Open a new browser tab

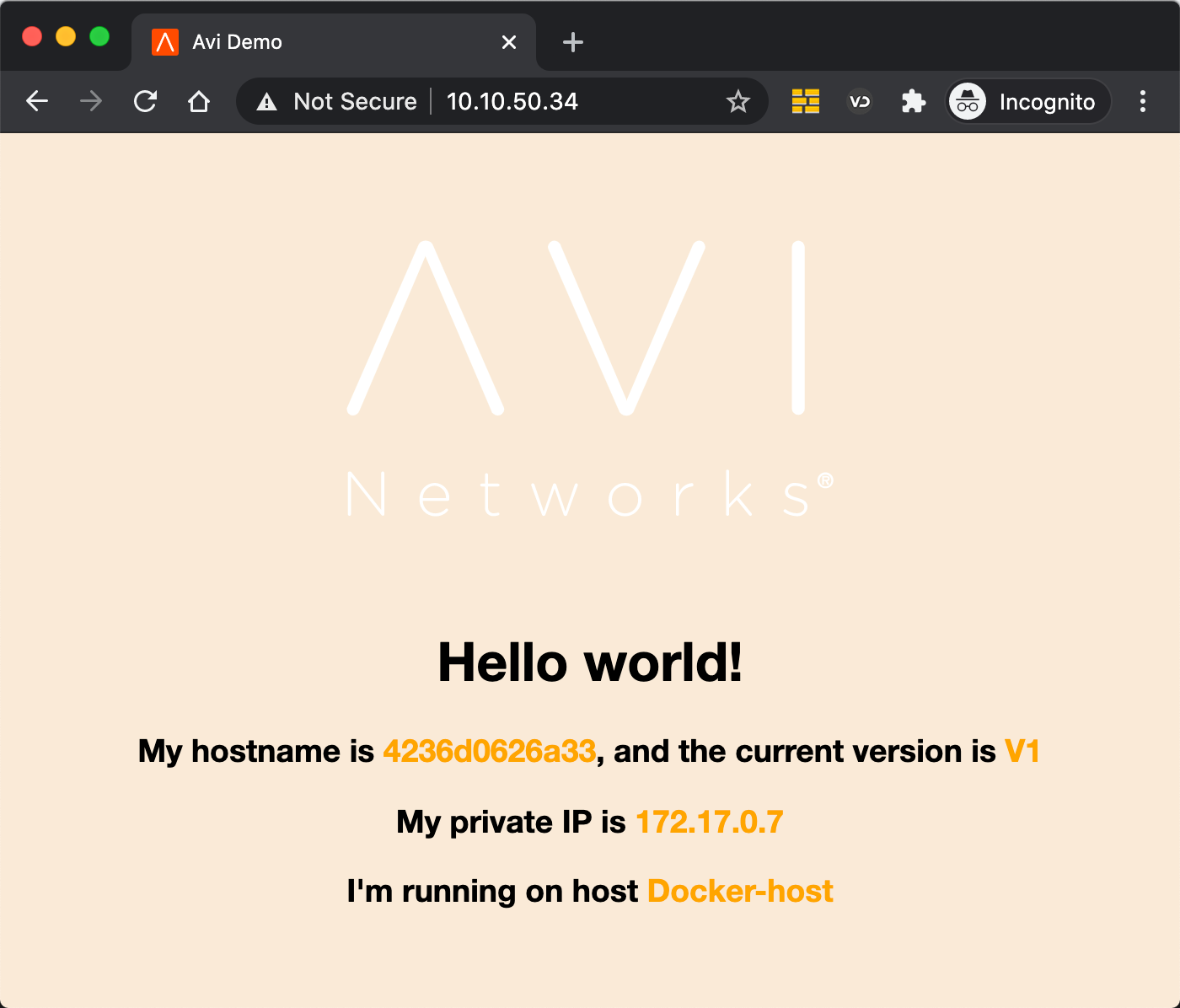click(x=573, y=42)
